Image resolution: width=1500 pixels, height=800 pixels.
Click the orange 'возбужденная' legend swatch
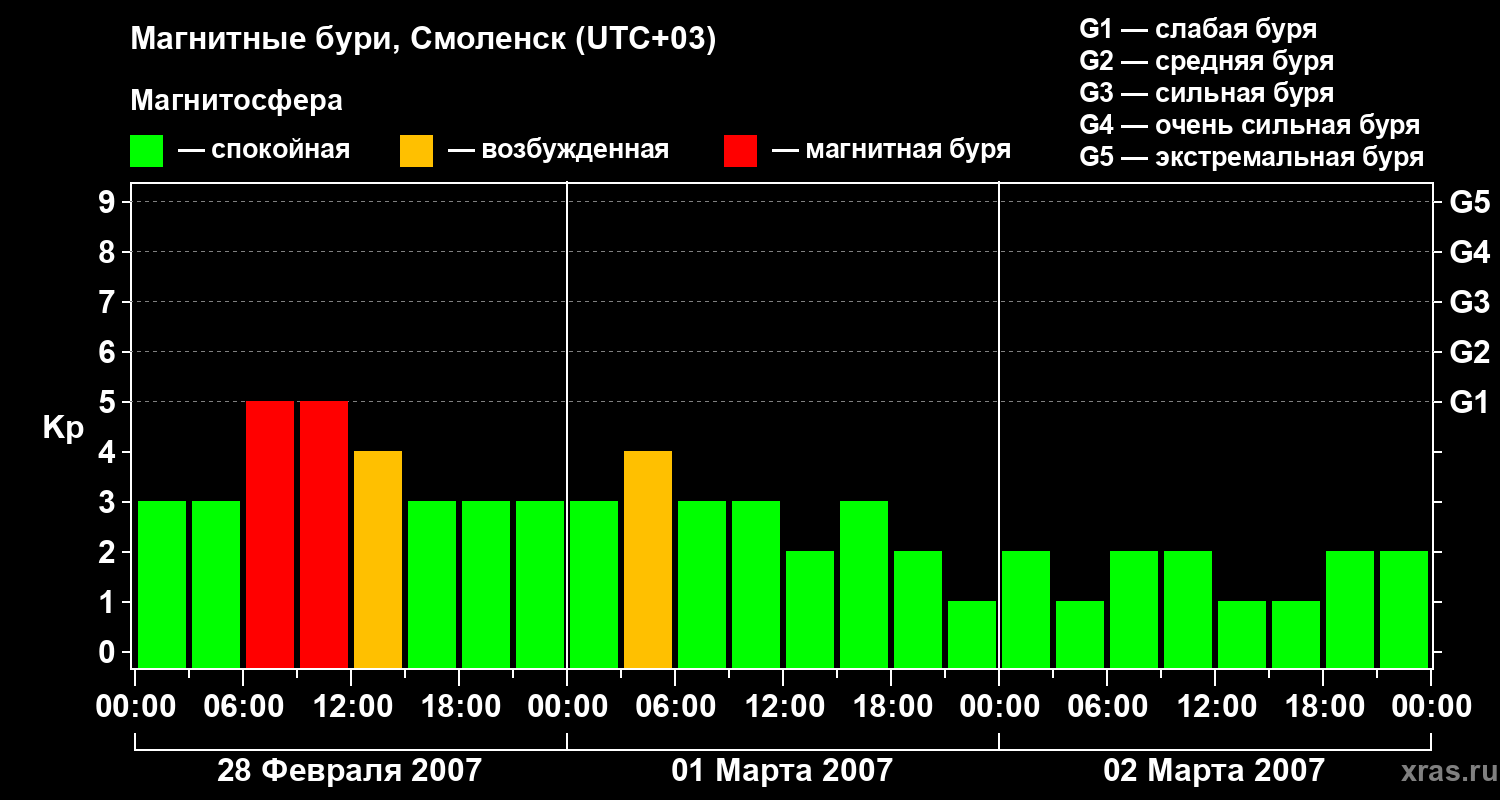pos(416,151)
